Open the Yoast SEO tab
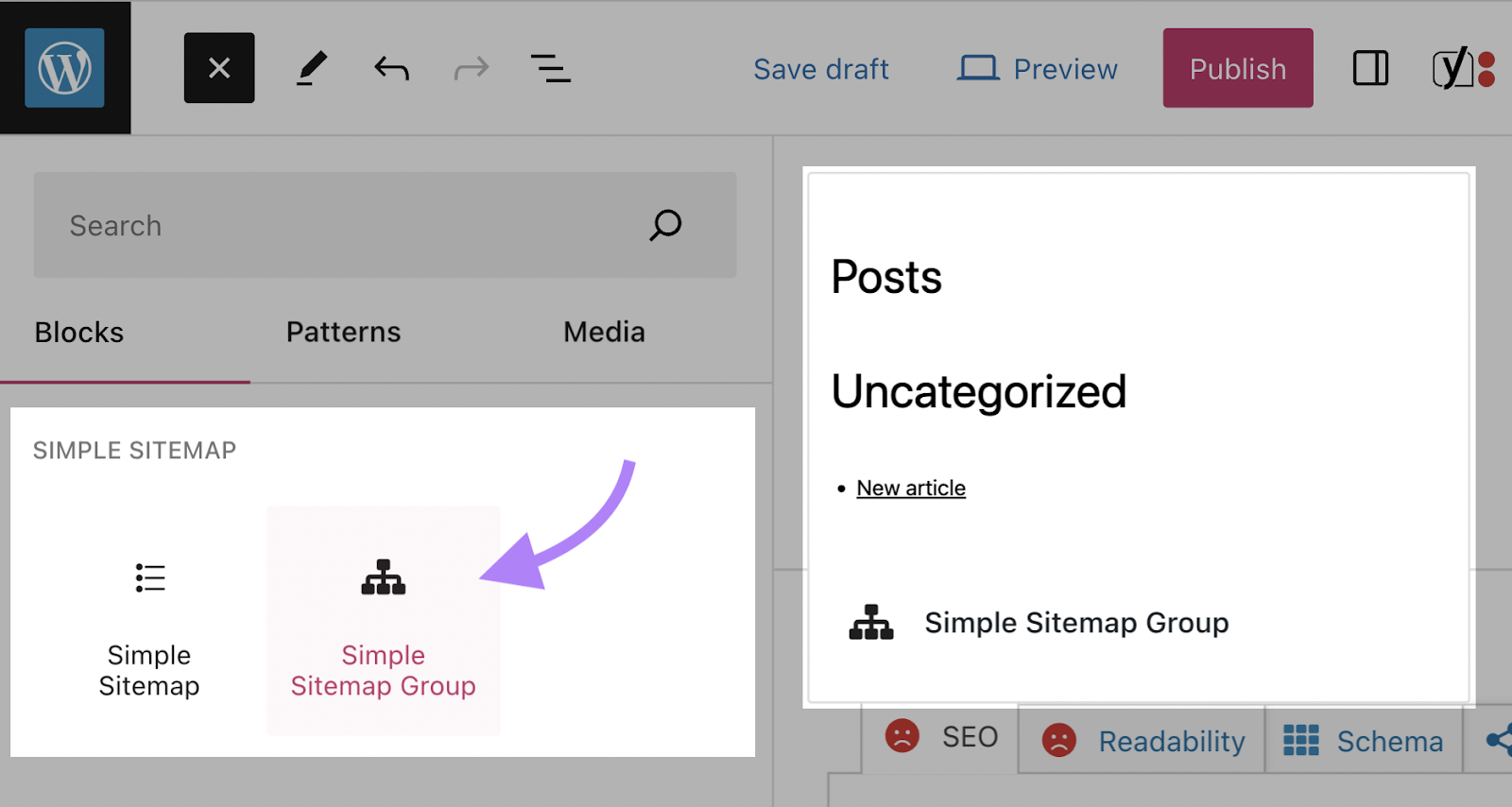Screen dimensions: 1512x807 pos(941,737)
